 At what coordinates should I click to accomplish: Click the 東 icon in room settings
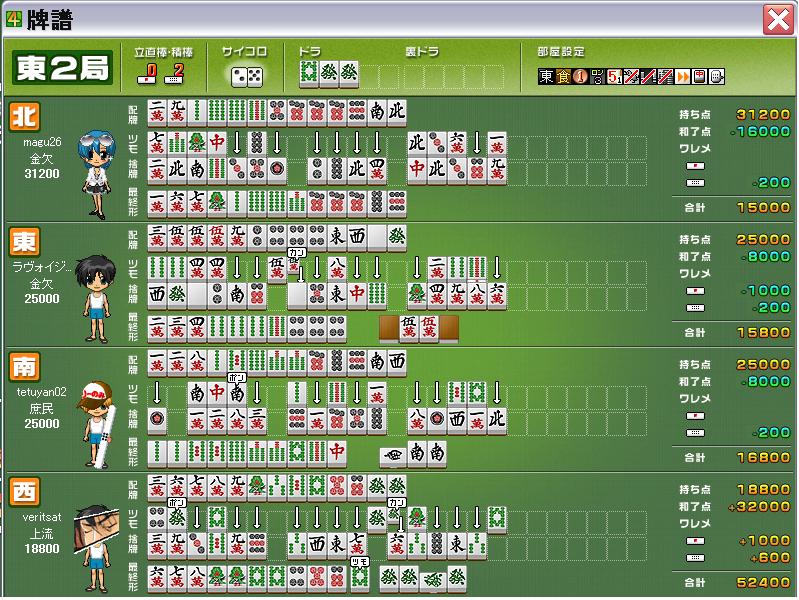coord(546,76)
